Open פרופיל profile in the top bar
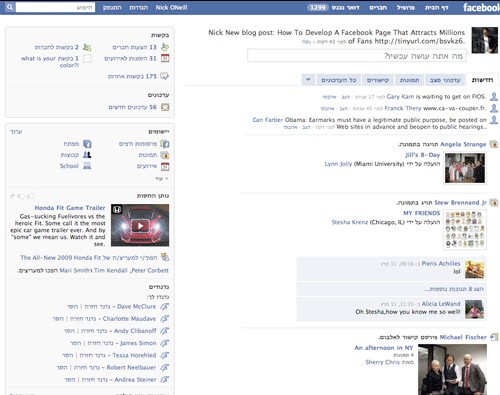 coord(405,7)
